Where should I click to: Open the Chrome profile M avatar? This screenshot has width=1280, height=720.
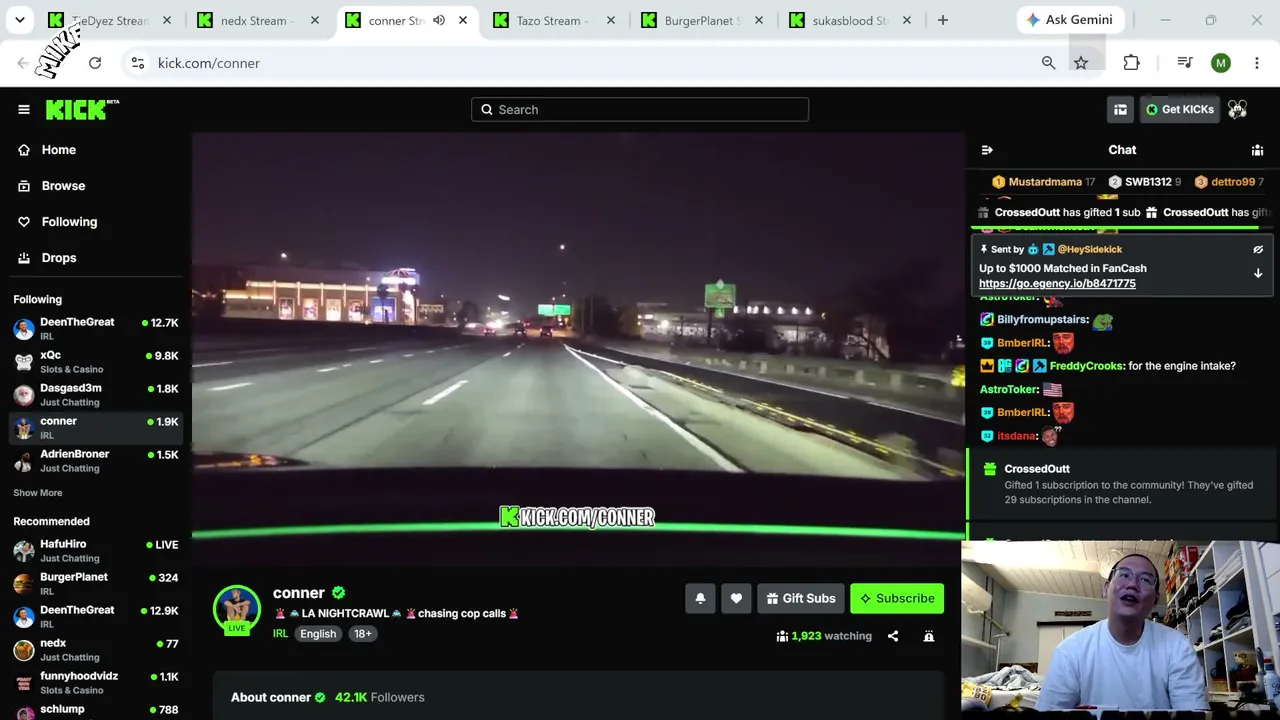tap(1221, 63)
